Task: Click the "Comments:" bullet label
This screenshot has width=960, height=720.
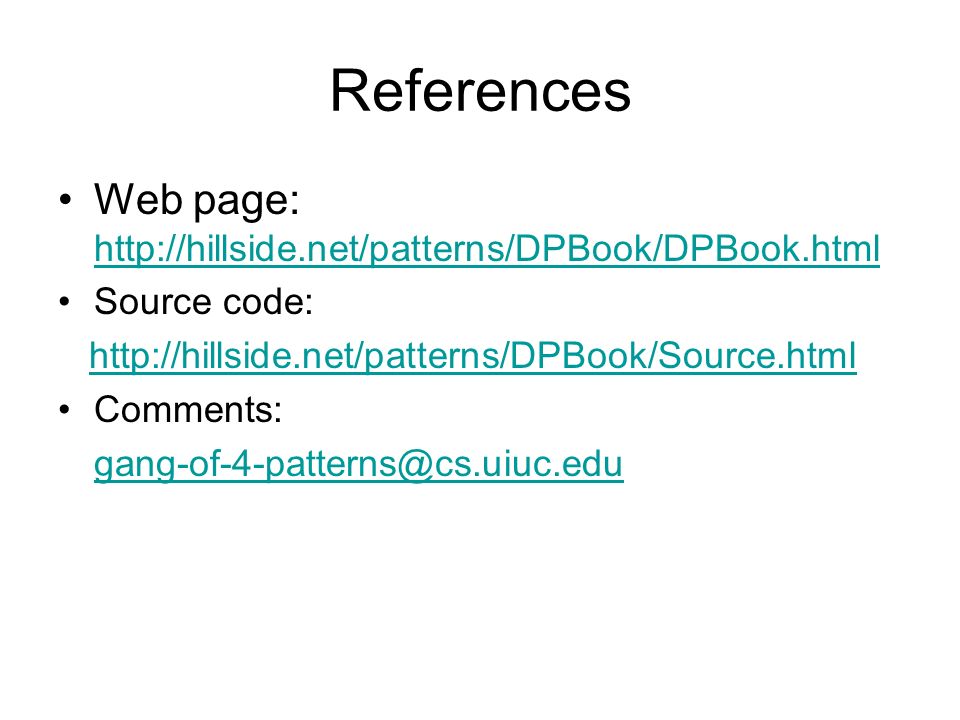Action: click(188, 409)
